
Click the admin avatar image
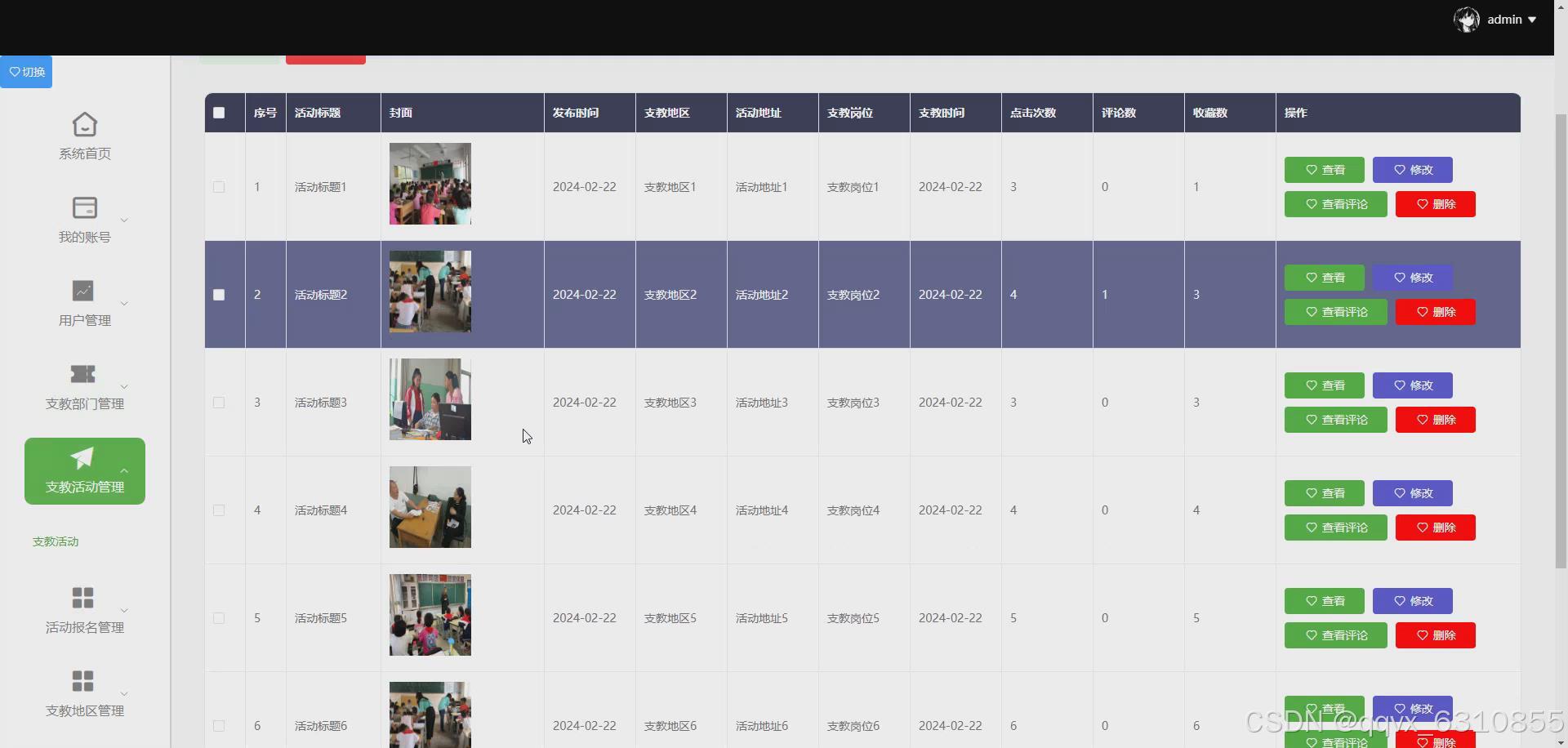coord(1467,20)
